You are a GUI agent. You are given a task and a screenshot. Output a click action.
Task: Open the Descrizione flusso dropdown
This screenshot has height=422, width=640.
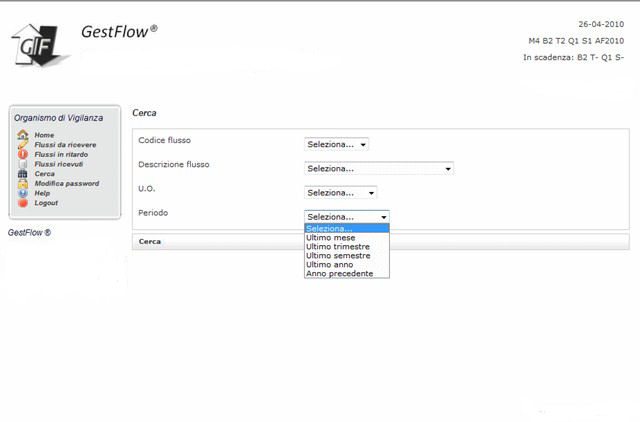click(379, 169)
